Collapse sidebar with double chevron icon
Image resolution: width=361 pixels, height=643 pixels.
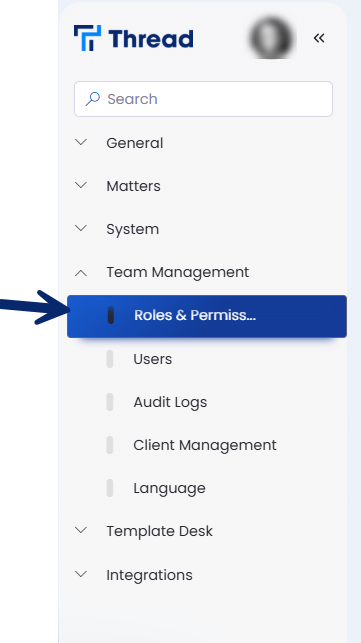[319, 38]
